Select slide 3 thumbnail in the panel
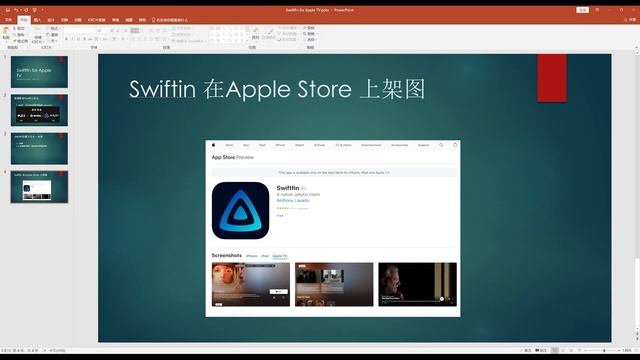 (x=39, y=149)
